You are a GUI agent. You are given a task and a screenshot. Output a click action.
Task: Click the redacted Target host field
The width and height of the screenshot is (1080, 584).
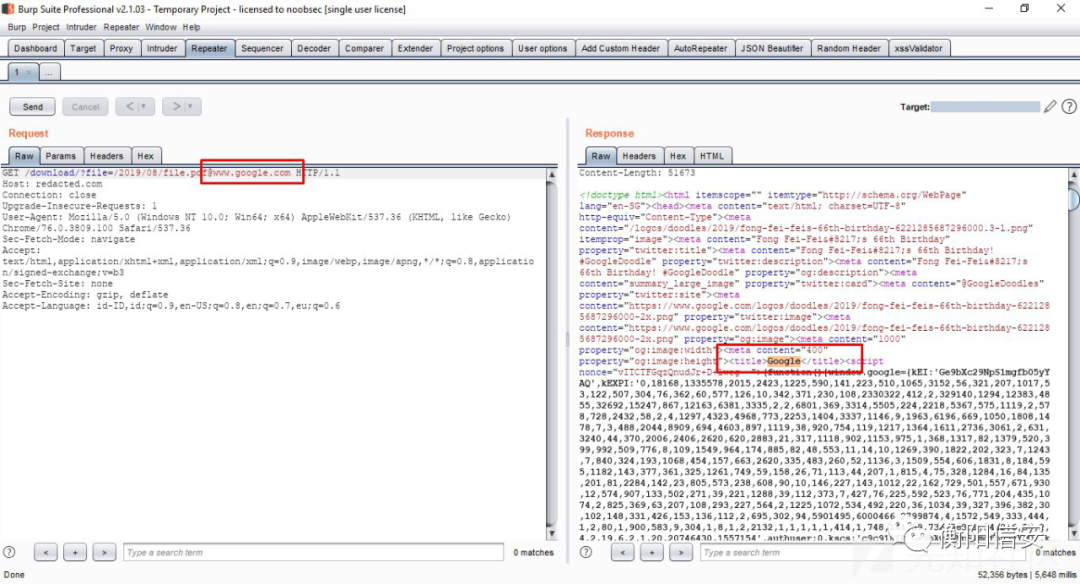coord(985,107)
